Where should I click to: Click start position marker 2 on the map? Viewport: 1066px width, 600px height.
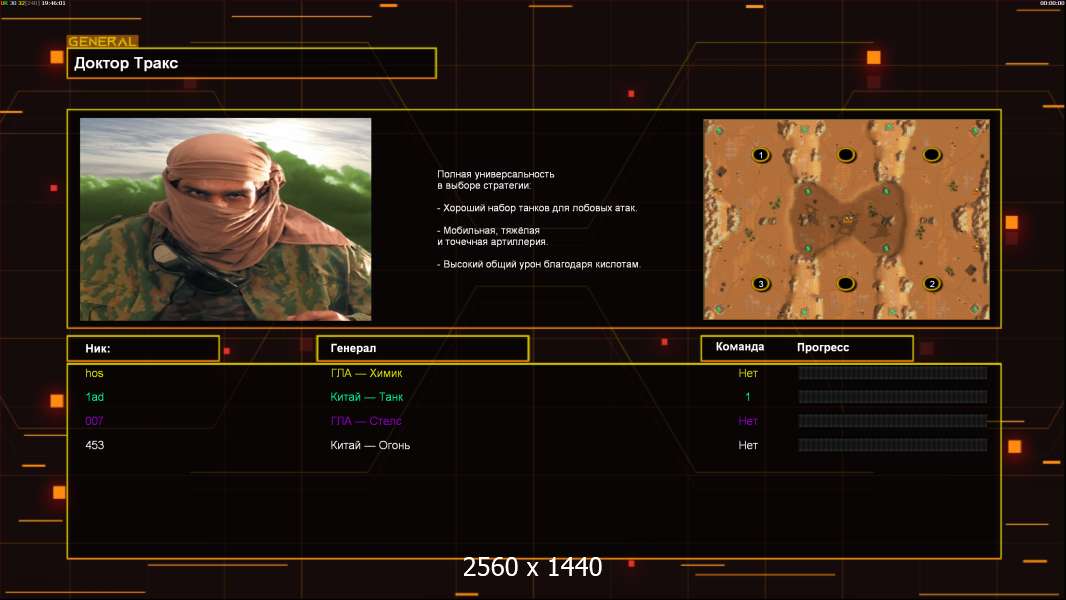pyautogui.click(x=932, y=284)
